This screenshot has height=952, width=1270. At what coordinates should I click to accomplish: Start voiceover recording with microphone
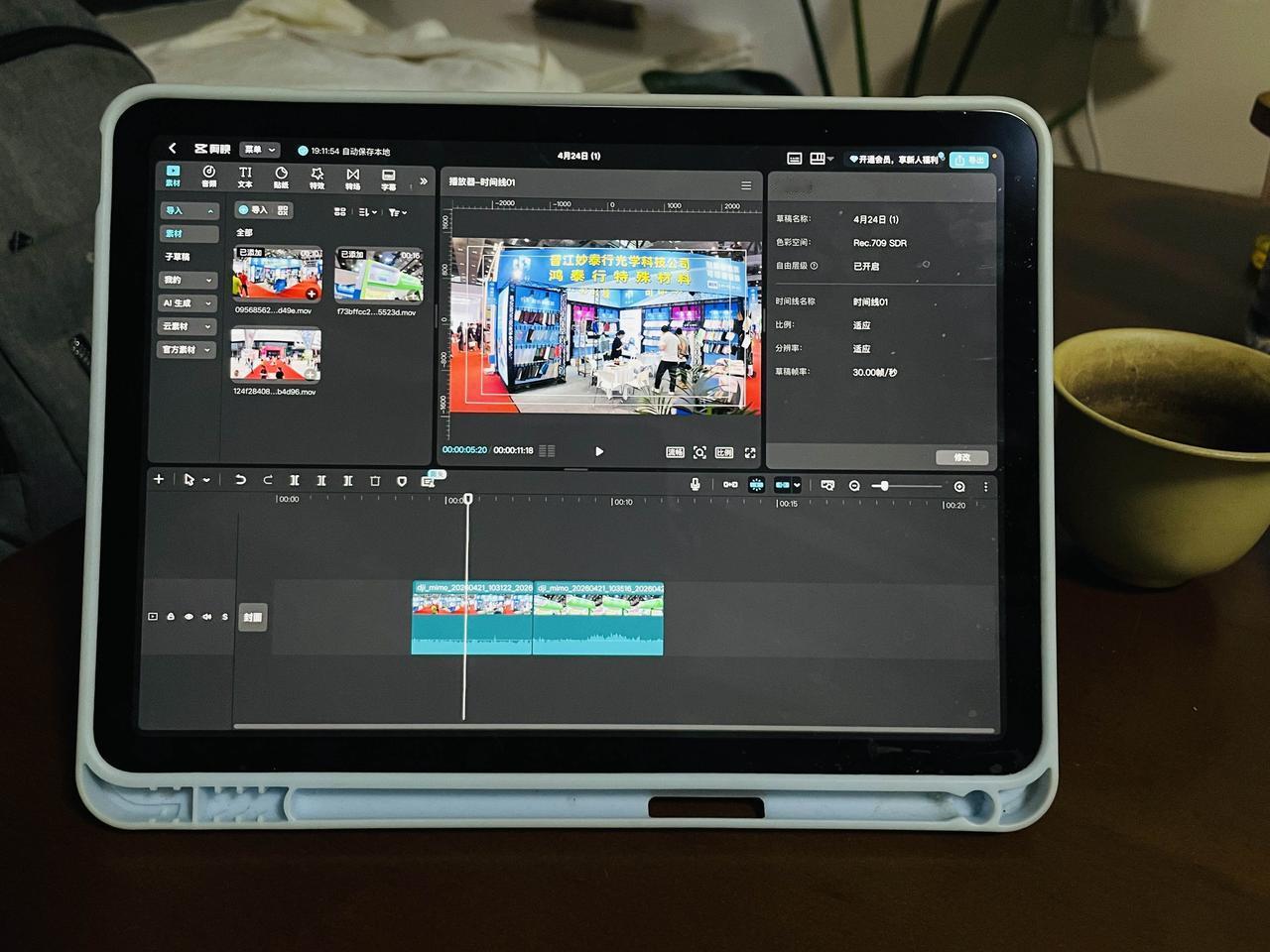coord(696,484)
